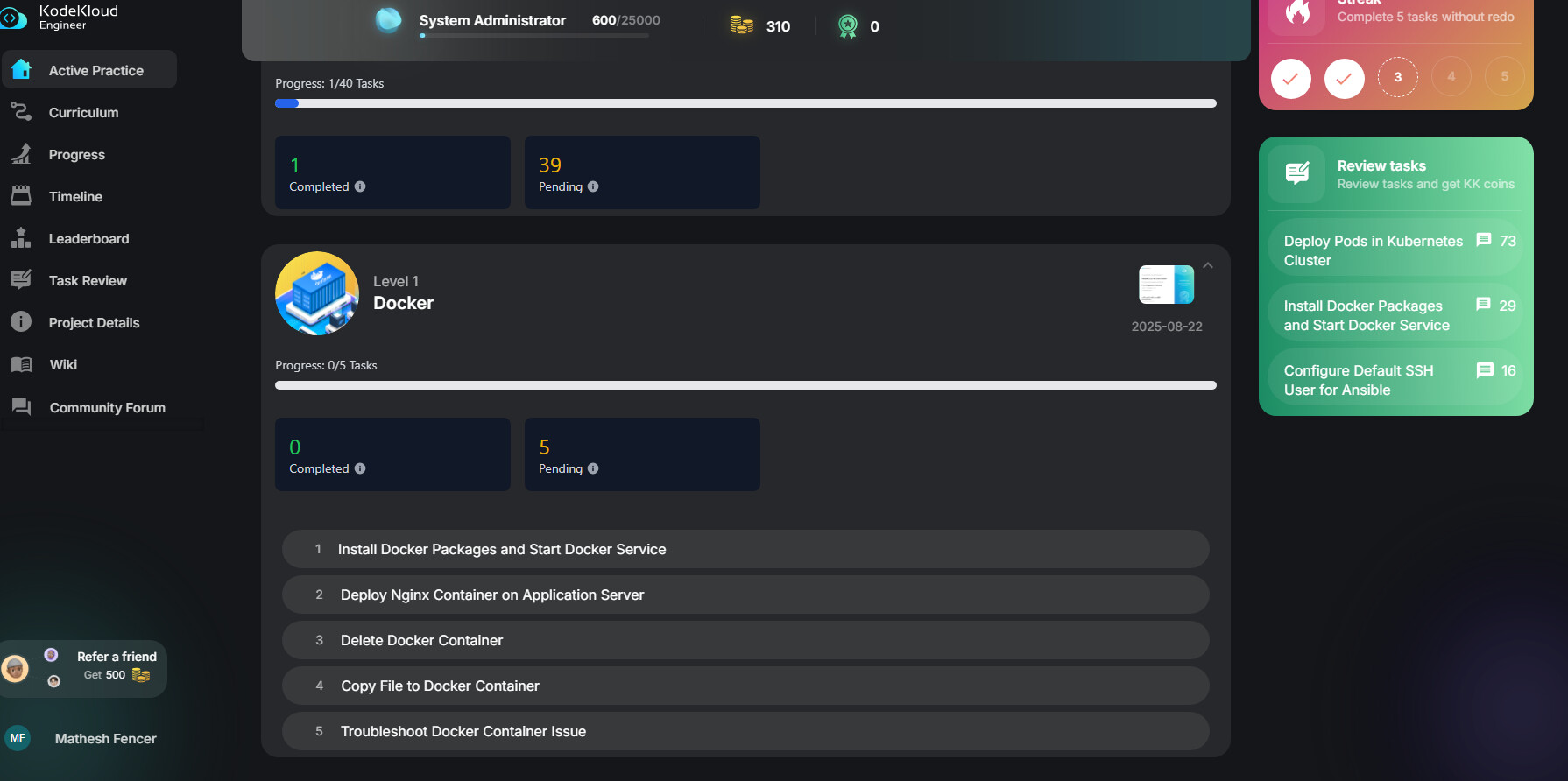
Task: Open Mathesh Fencer profile
Action: click(x=105, y=738)
